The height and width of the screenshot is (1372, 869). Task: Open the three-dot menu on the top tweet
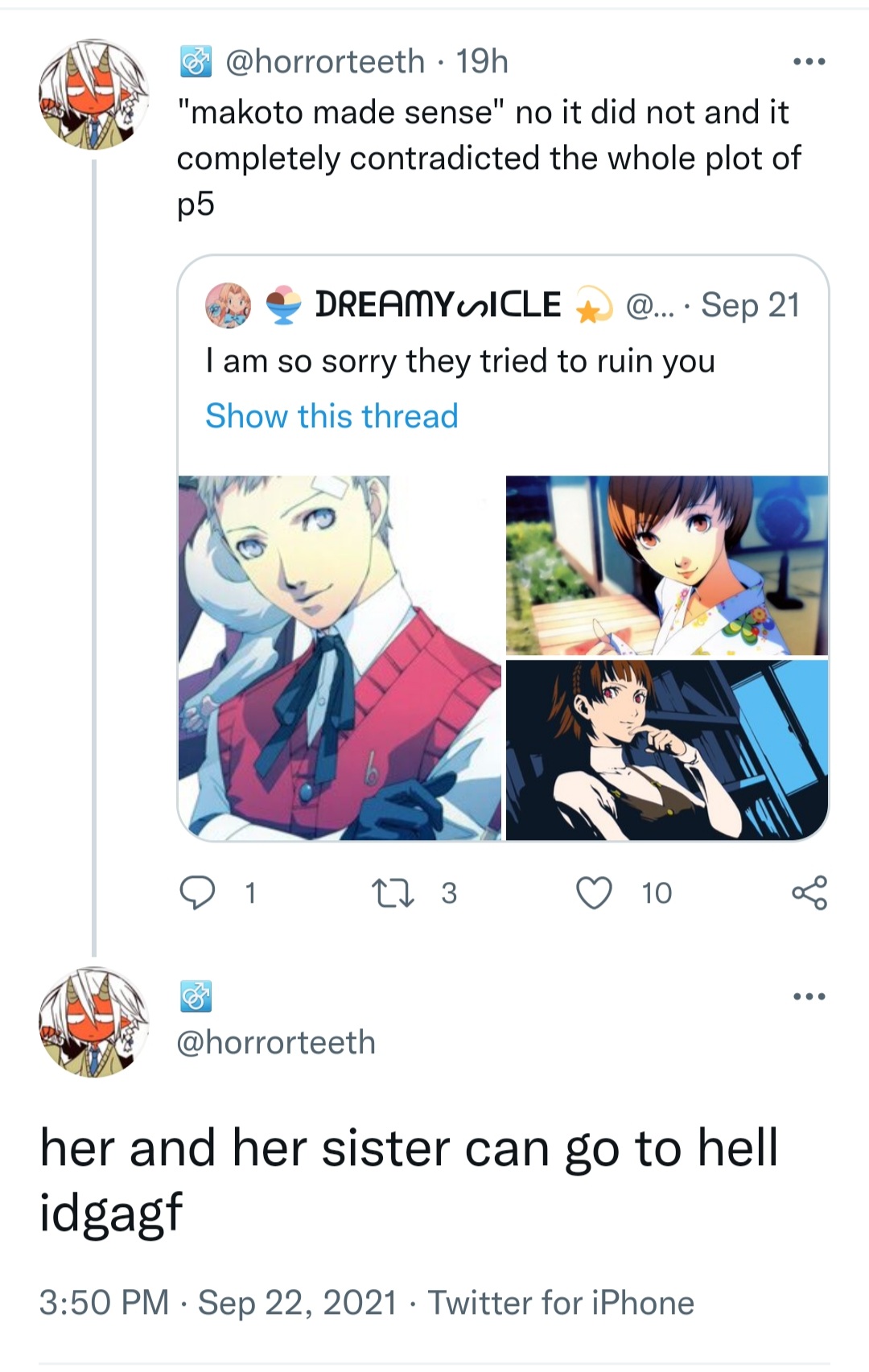[x=809, y=61]
